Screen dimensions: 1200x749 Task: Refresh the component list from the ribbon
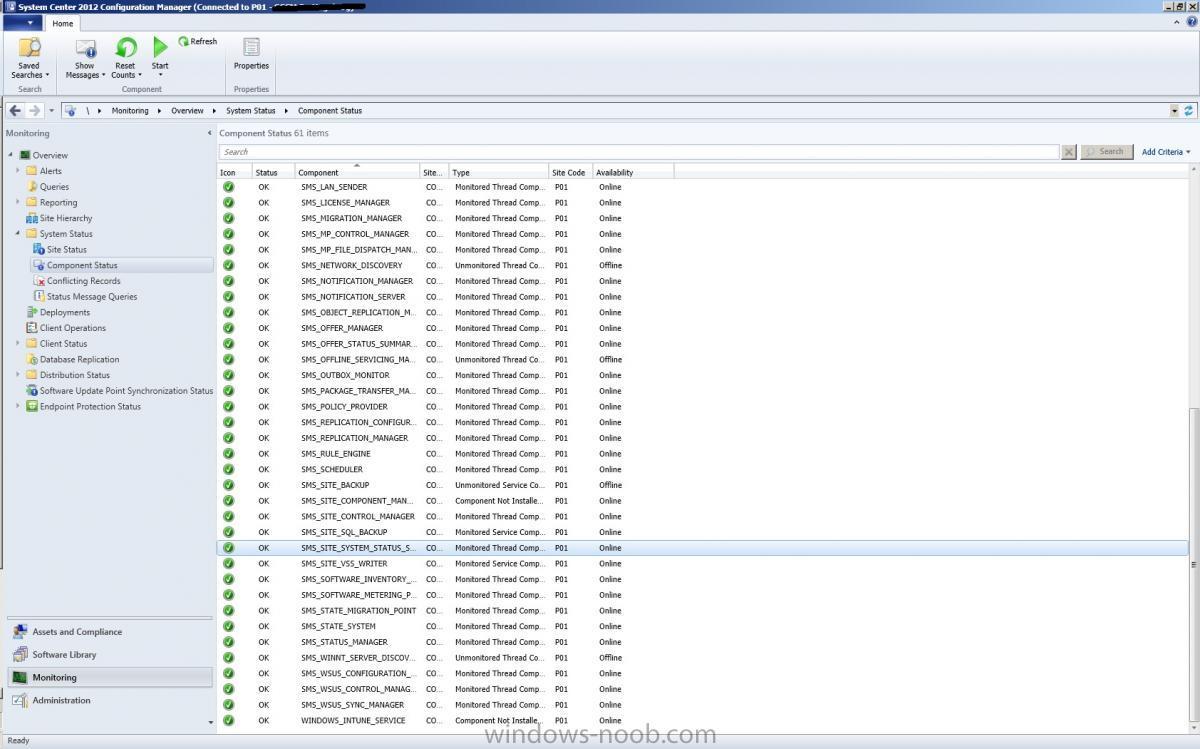(x=198, y=41)
